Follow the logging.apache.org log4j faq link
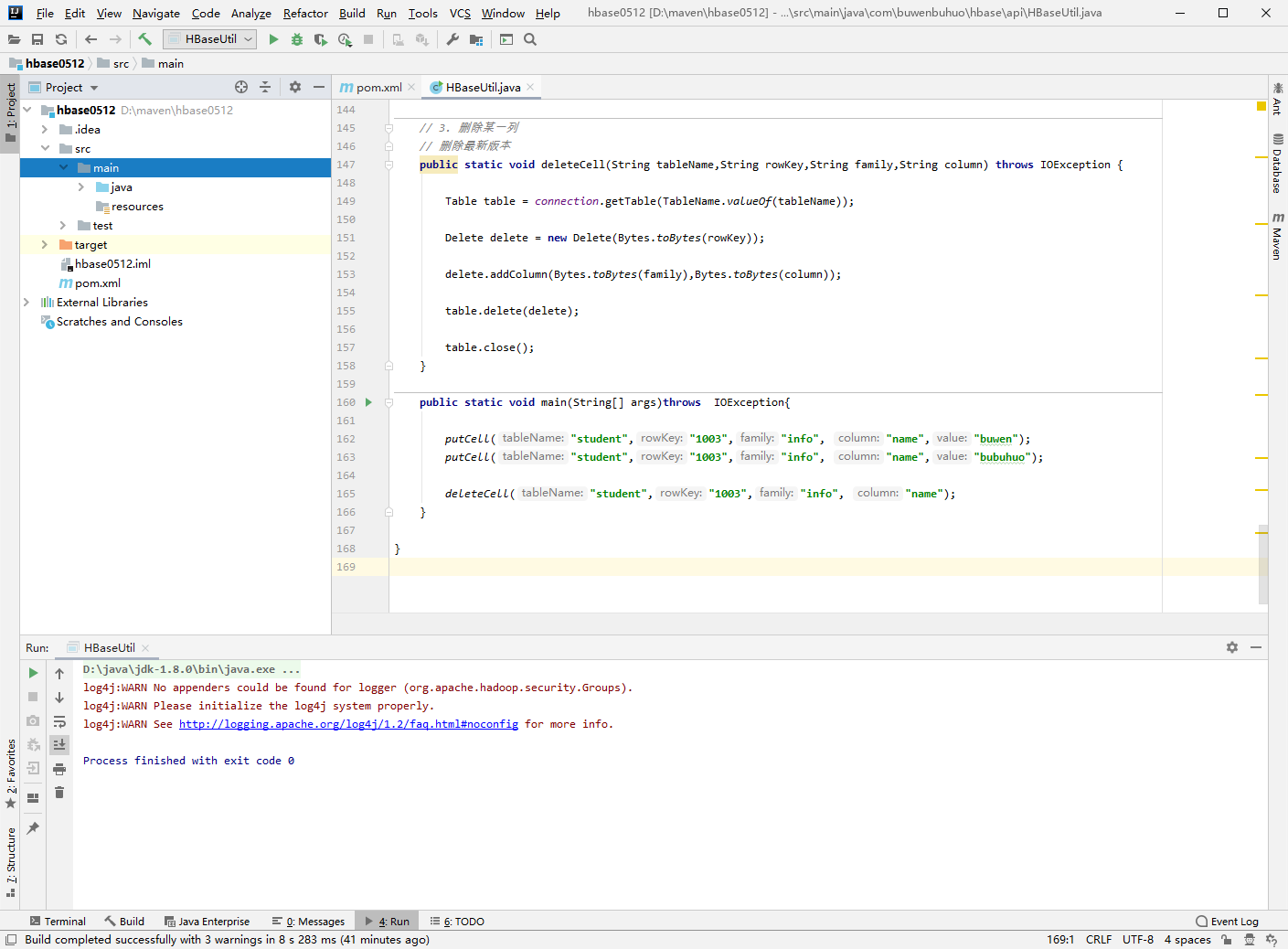The height and width of the screenshot is (949, 1288). pyautogui.click(x=348, y=724)
